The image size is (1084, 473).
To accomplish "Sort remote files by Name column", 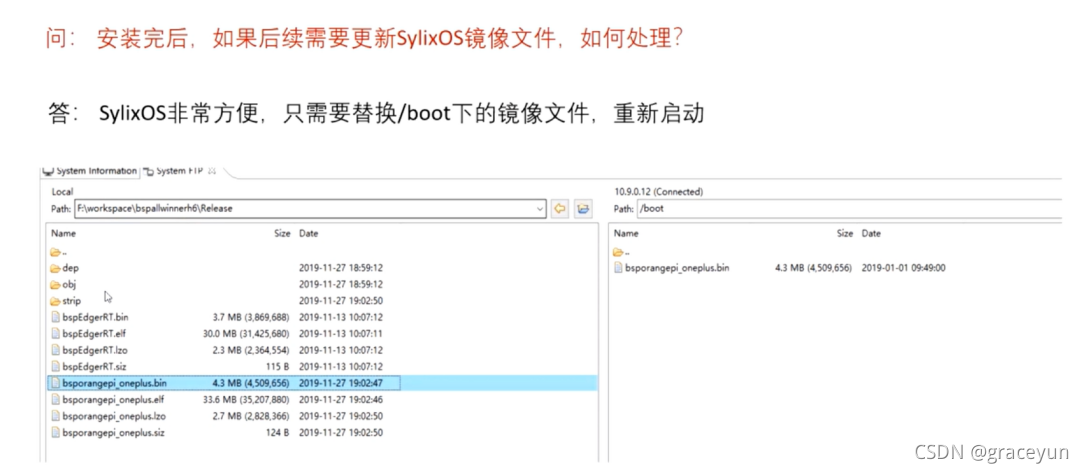I will (626, 234).
